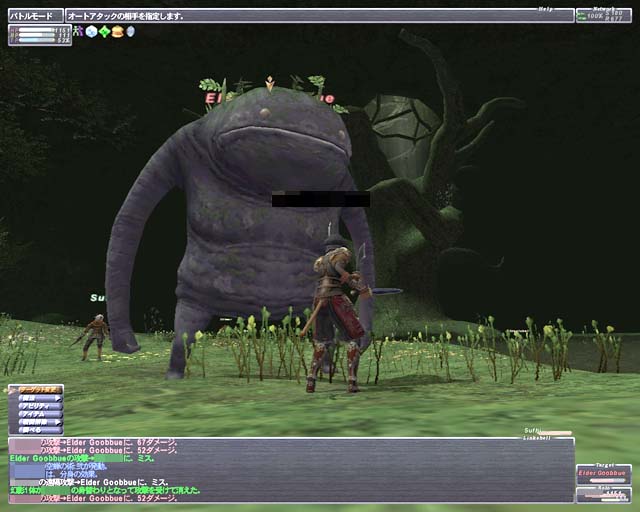Click the player TP bar at top-left
Screen dimensions: 640x512
(x=37, y=40)
